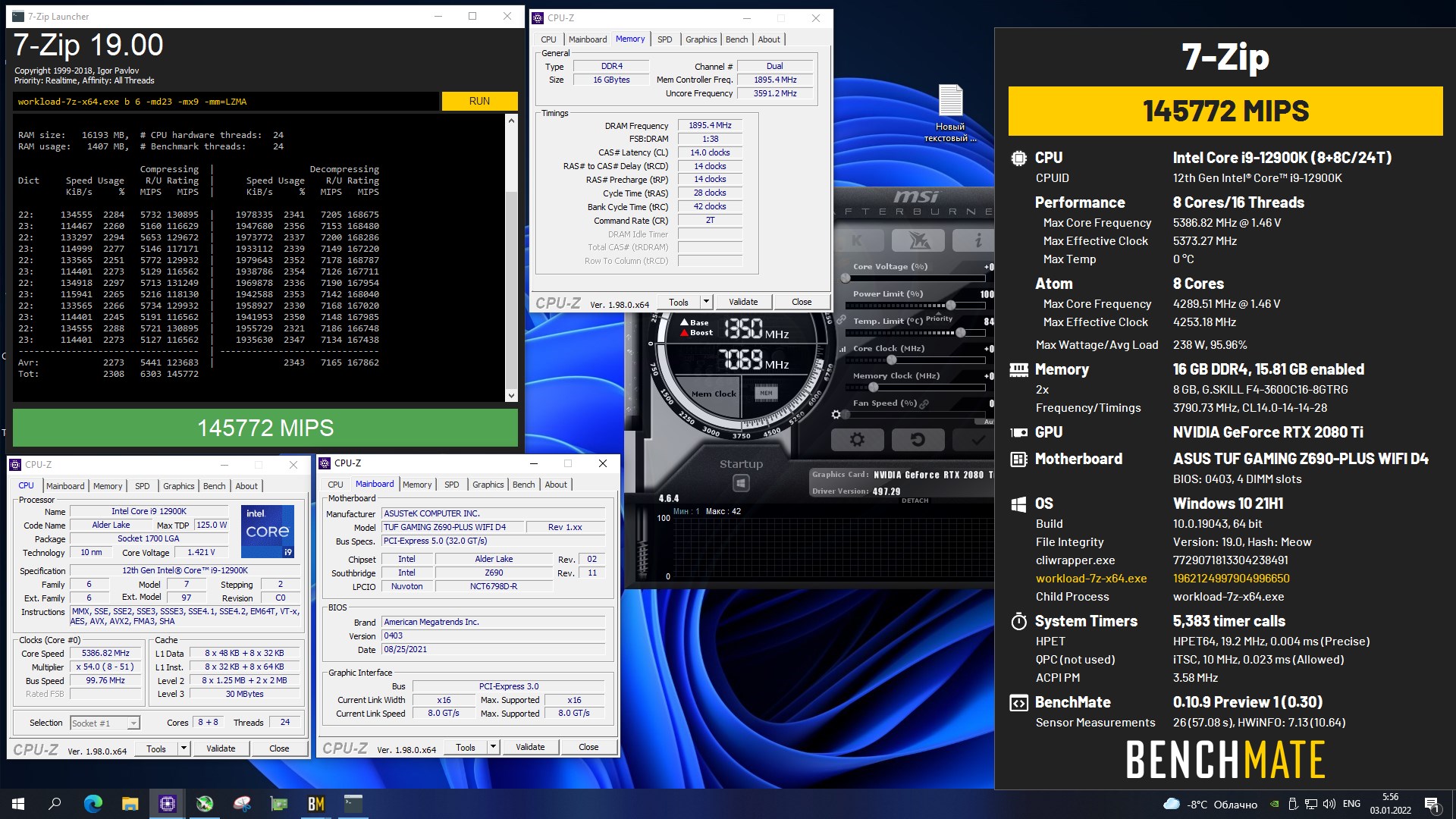Switch to Graphics tab in Memory CPU-Z window
This screenshot has width=1456, height=819.
[x=701, y=39]
